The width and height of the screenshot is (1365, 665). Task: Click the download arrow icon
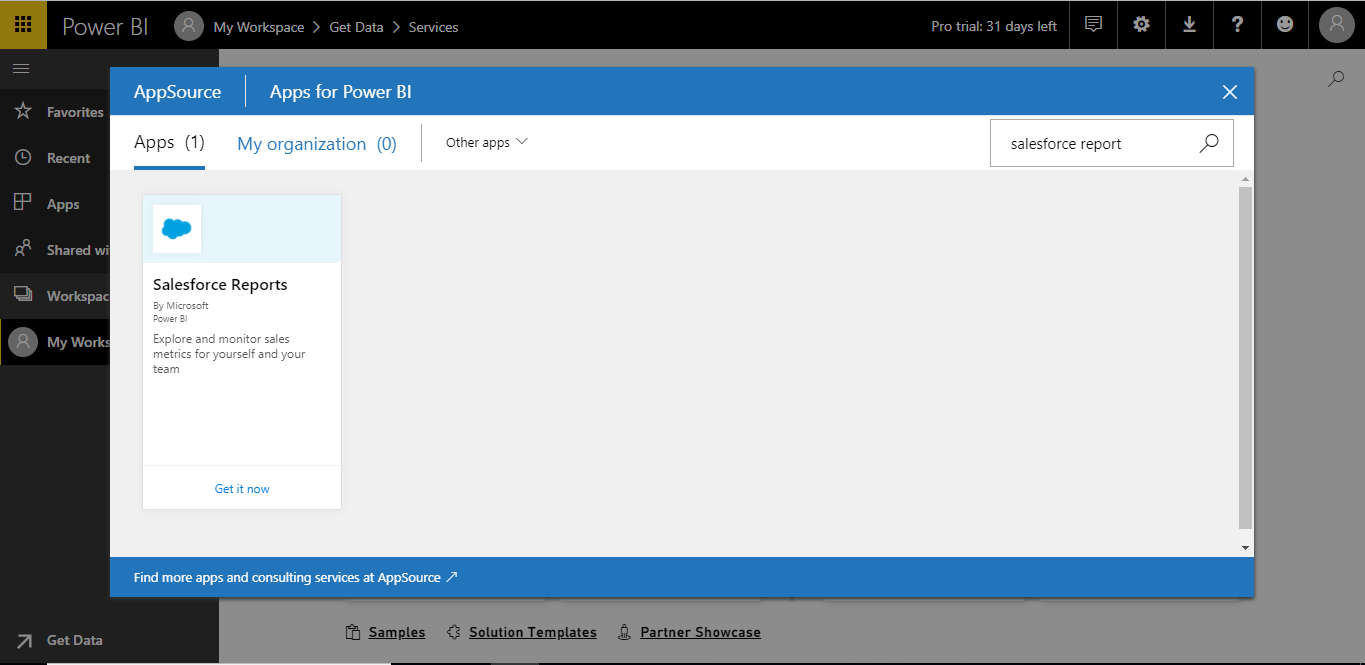tap(1189, 25)
